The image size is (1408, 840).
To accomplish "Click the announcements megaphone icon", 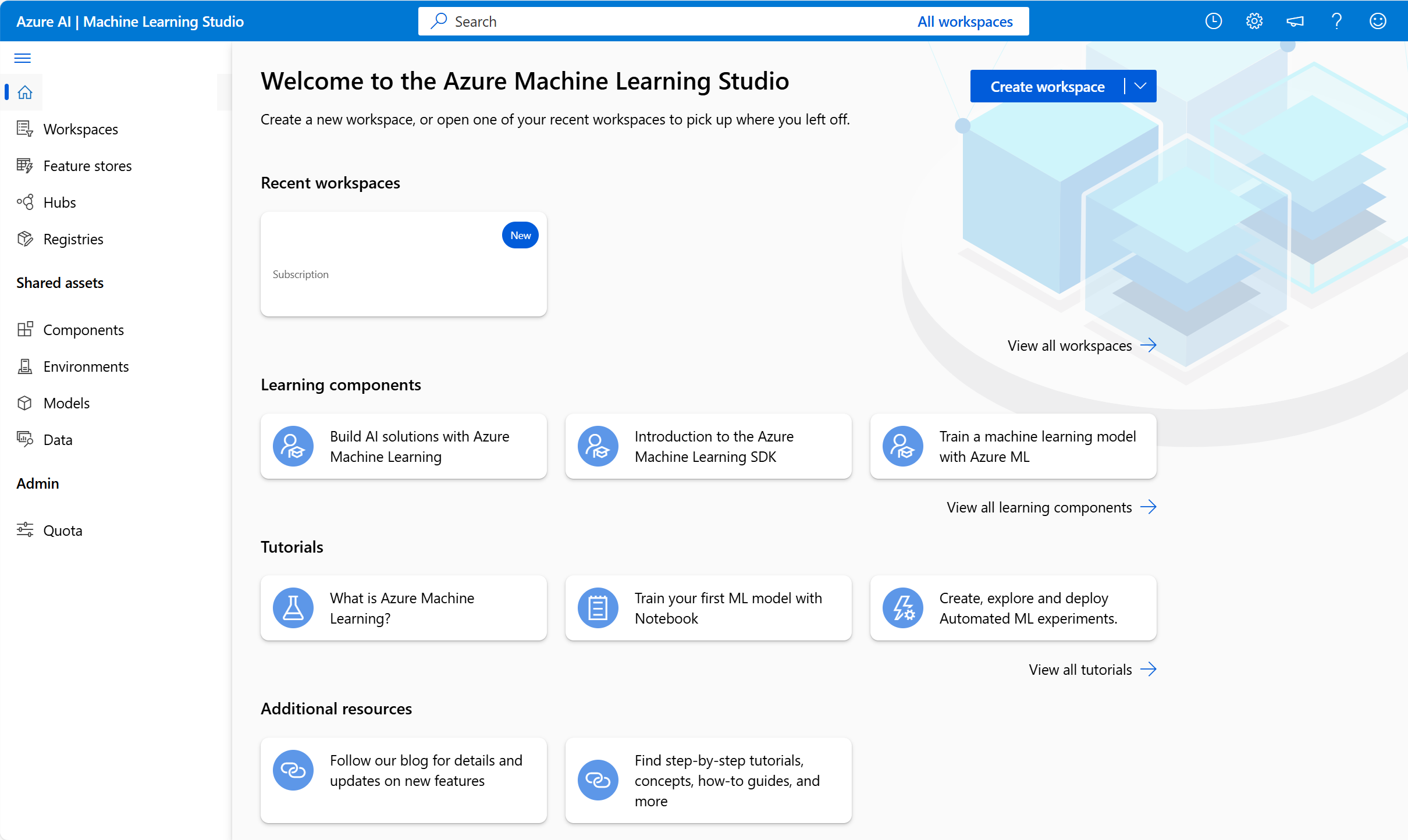I will pos(1295,21).
